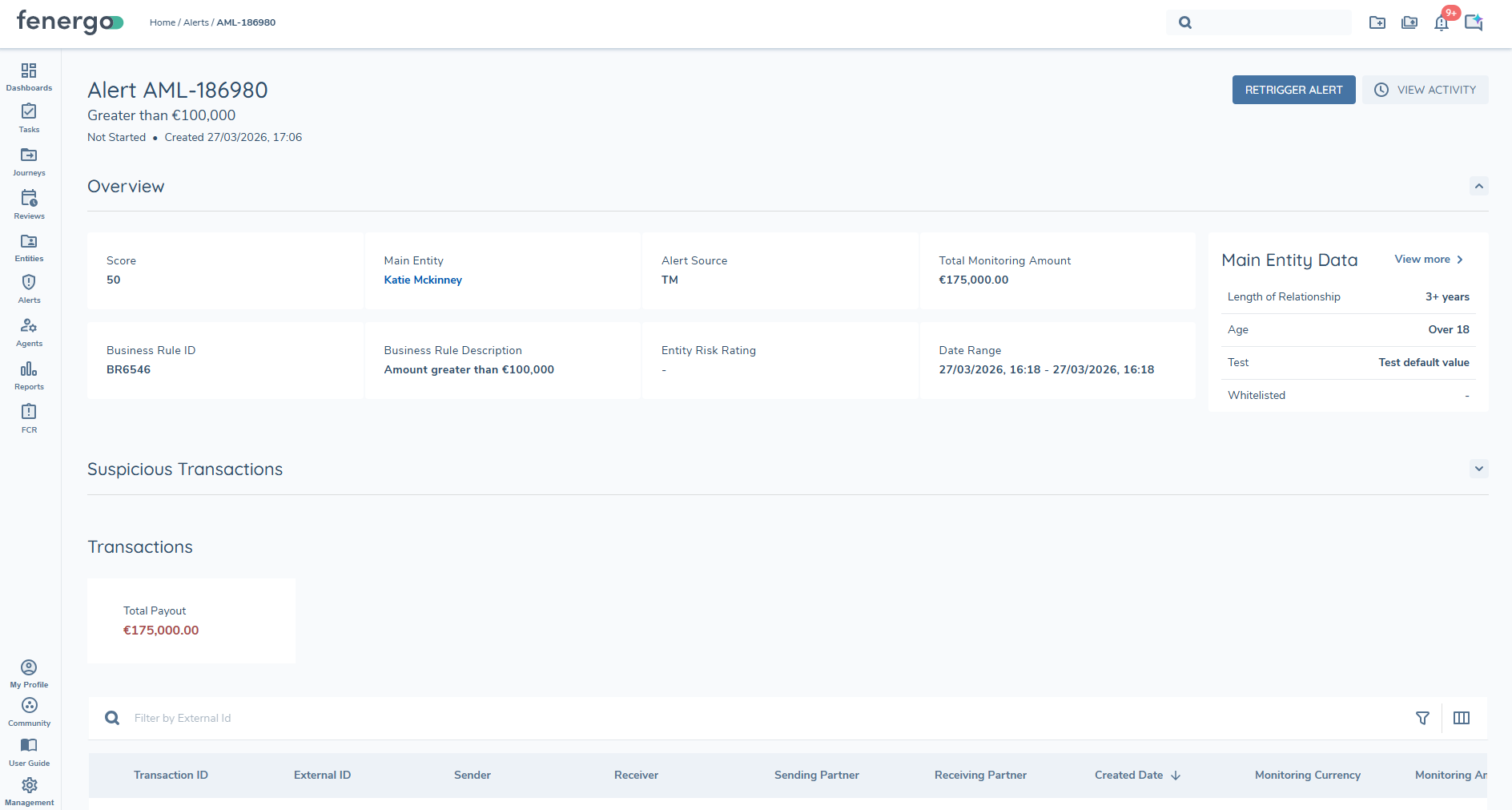Select the Entities icon
The image size is (1512, 810).
tap(29, 246)
